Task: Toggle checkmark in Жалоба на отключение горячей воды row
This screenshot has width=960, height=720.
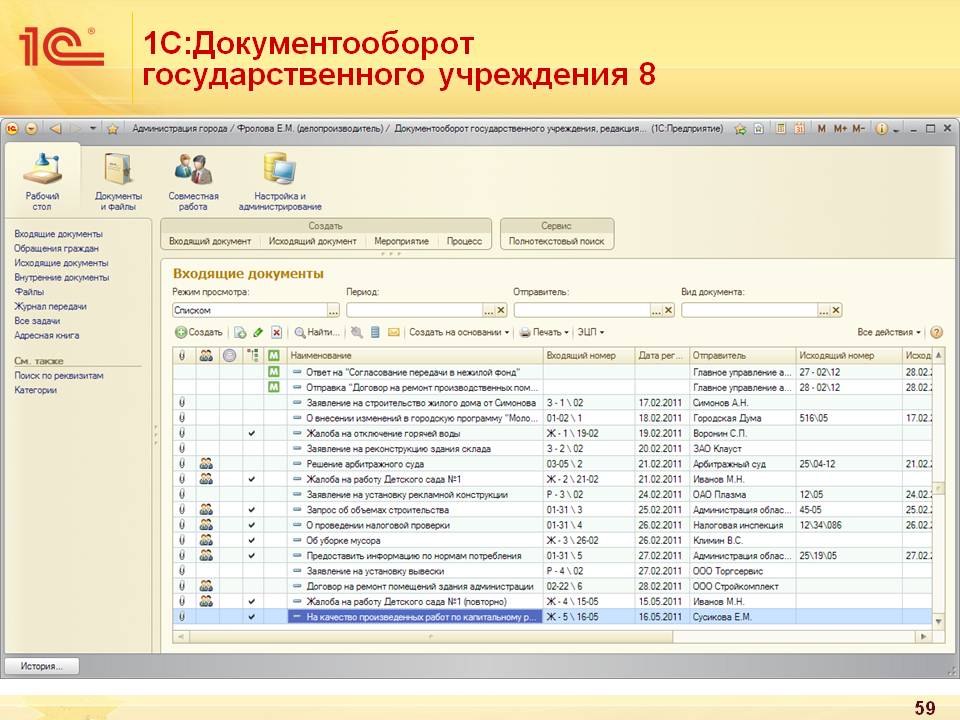Action: tap(252, 433)
